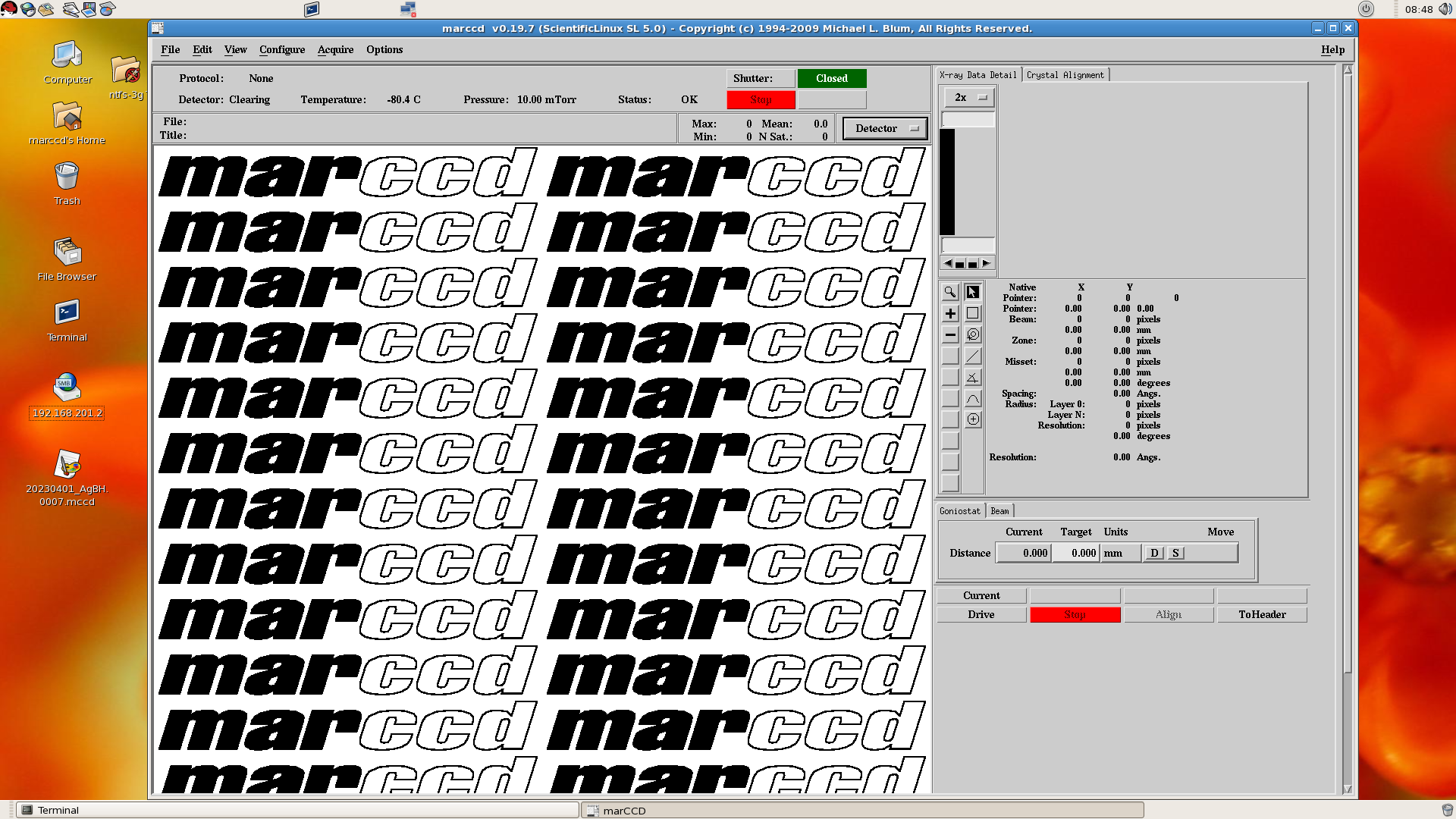Click the first square color-scale button
Screen dimensions: 1456x819
point(960,264)
